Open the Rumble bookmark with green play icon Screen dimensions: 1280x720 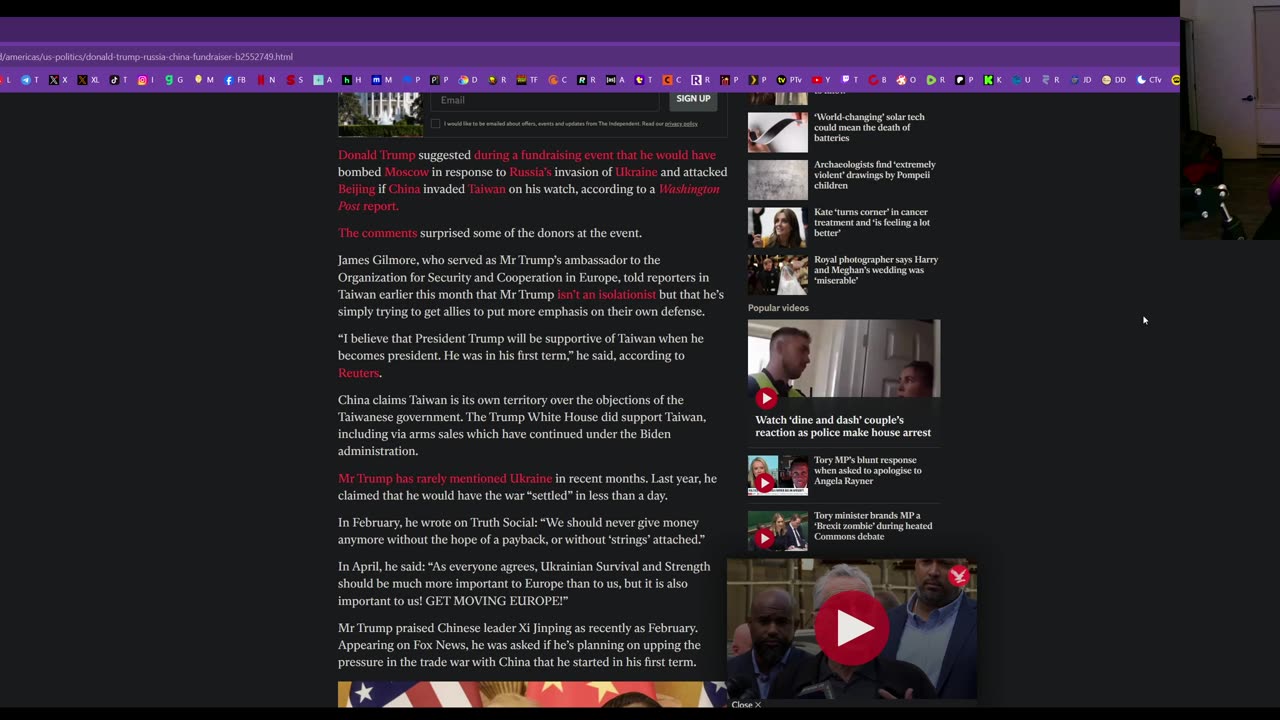(936, 80)
